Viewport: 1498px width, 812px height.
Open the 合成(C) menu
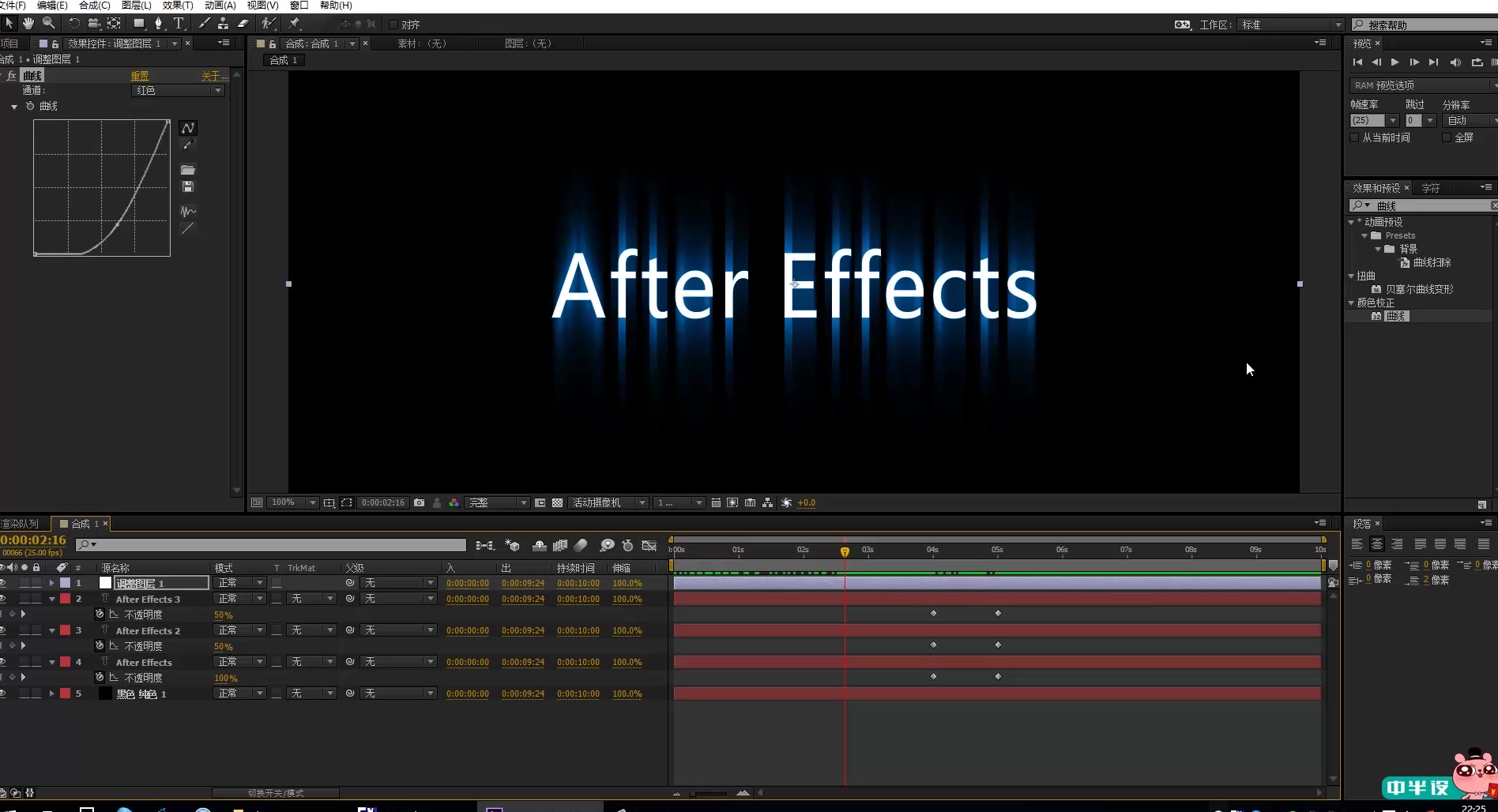coord(94,6)
